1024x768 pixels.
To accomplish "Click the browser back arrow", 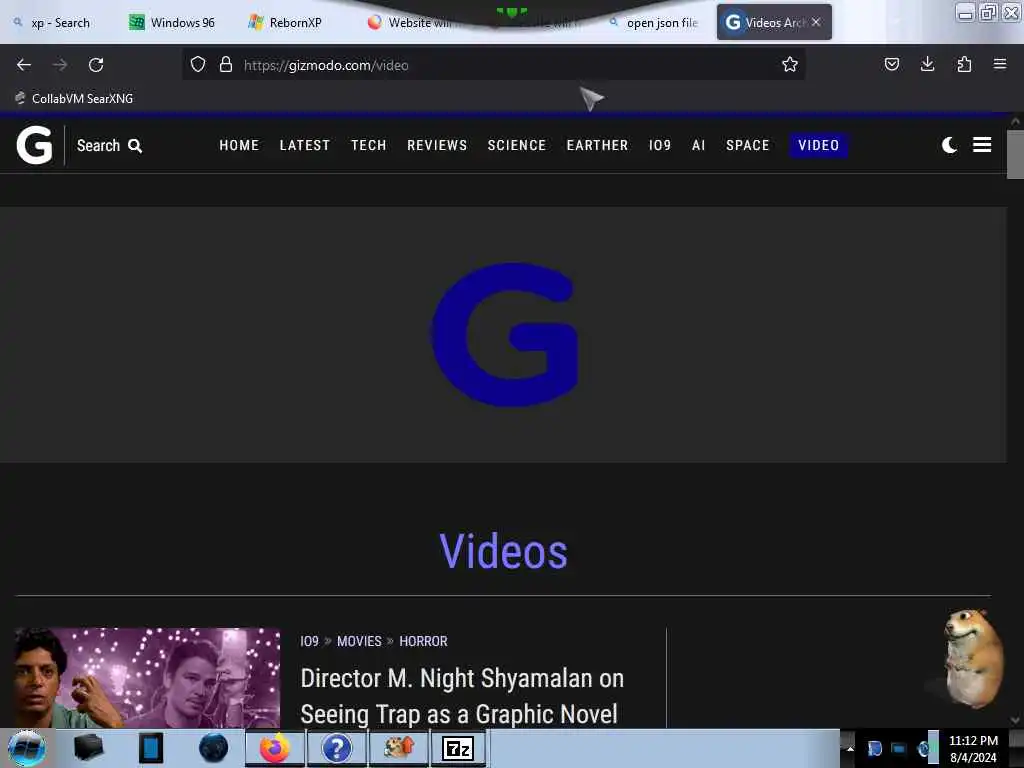I will (24, 65).
